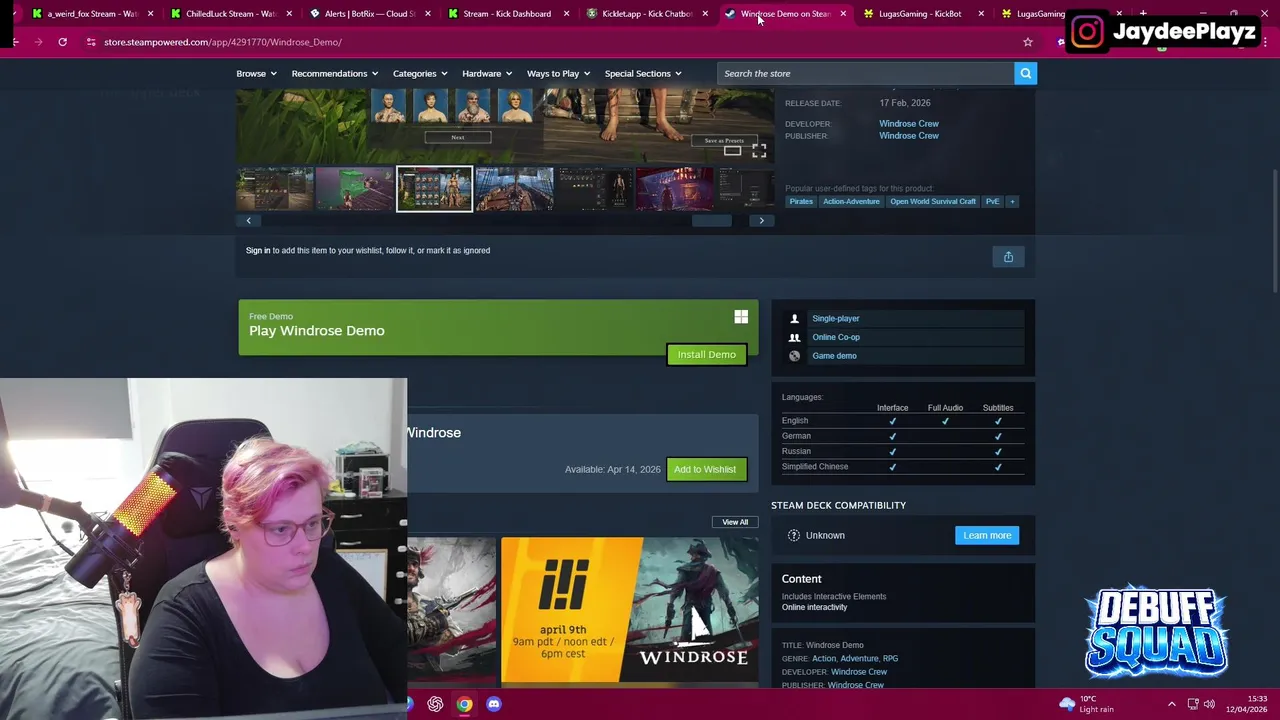Open ChatGPT from the taskbar
The width and height of the screenshot is (1280, 720).
click(435, 704)
